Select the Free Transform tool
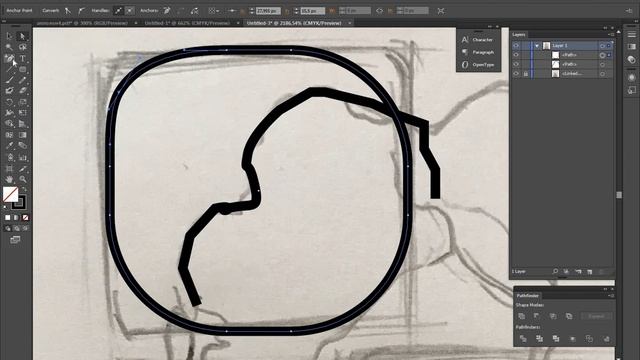 22,113
